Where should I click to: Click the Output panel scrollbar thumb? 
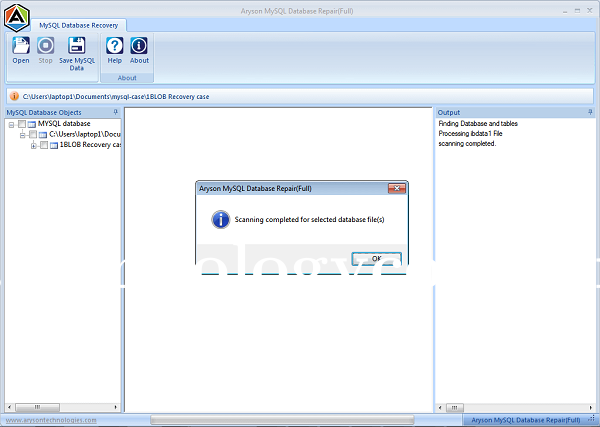[x=455, y=407]
